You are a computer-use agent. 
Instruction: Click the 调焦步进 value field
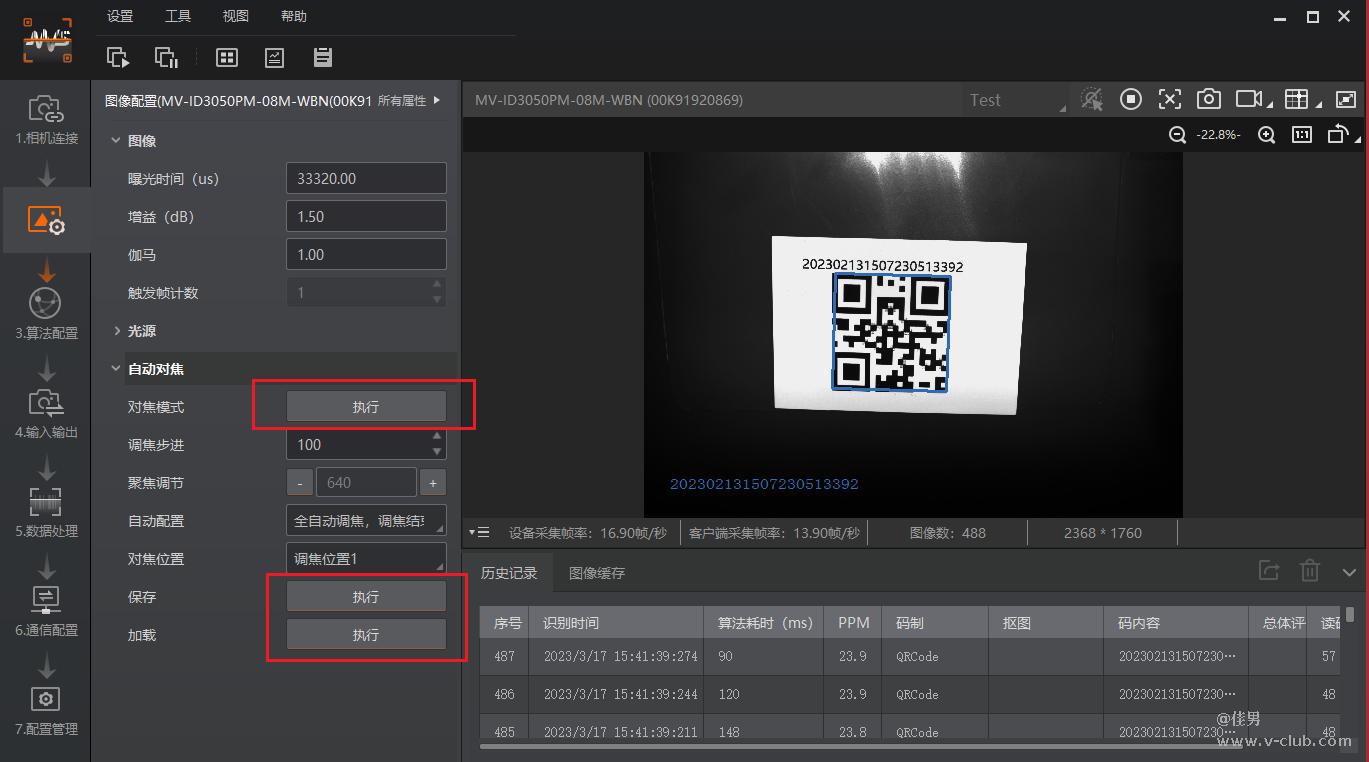(x=356, y=445)
